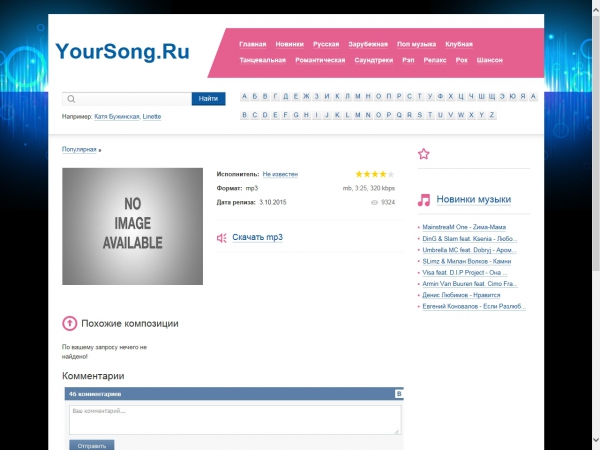Select Latin letter Z in alphabet index
The image size is (600, 450).
tap(492, 115)
